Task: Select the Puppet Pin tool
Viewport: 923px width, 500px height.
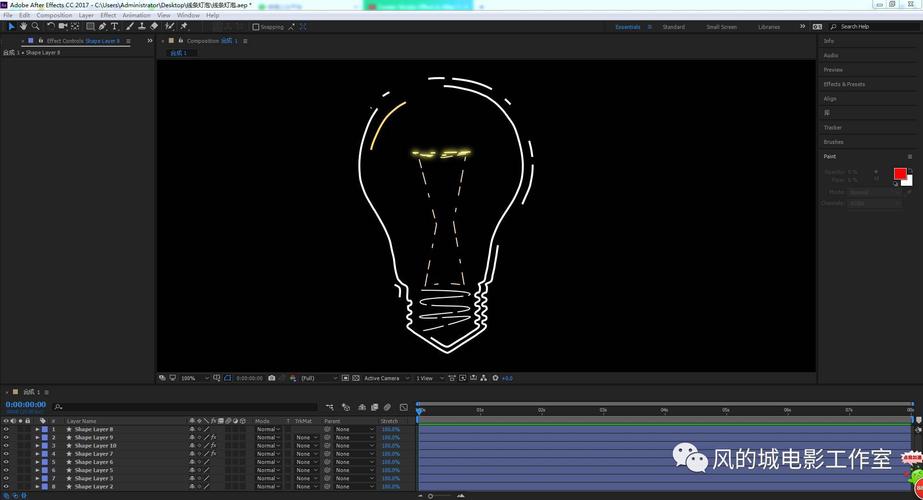Action: (184, 27)
